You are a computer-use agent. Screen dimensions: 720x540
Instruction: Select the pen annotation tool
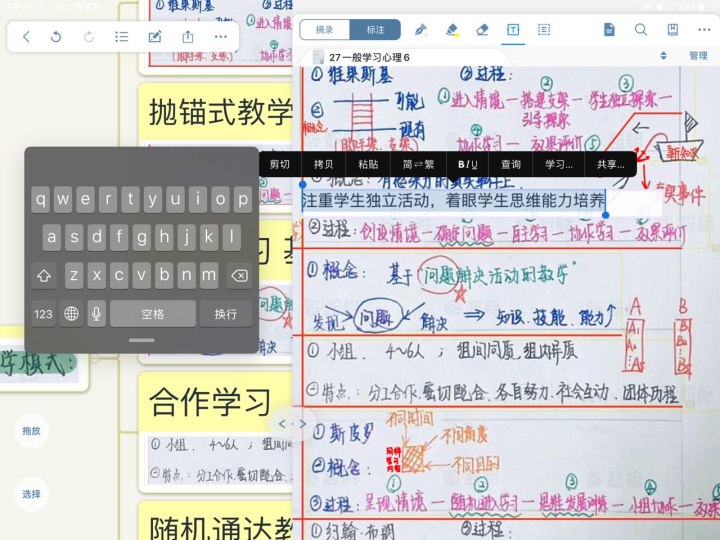coord(421,30)
